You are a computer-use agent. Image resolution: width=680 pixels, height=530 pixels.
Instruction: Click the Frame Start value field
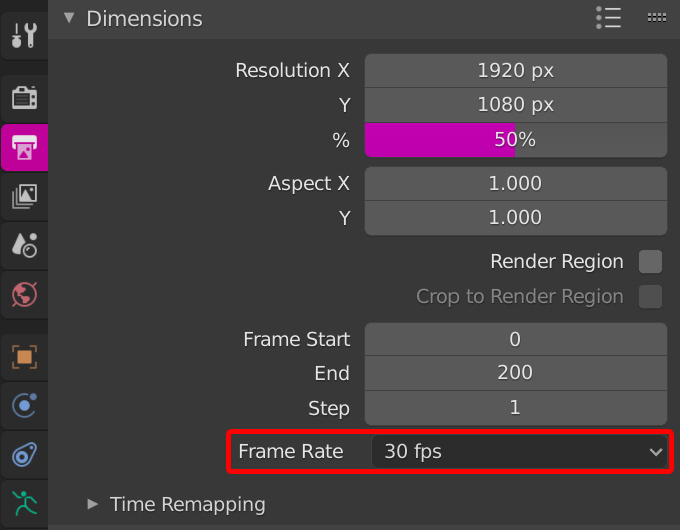point(515,339)
